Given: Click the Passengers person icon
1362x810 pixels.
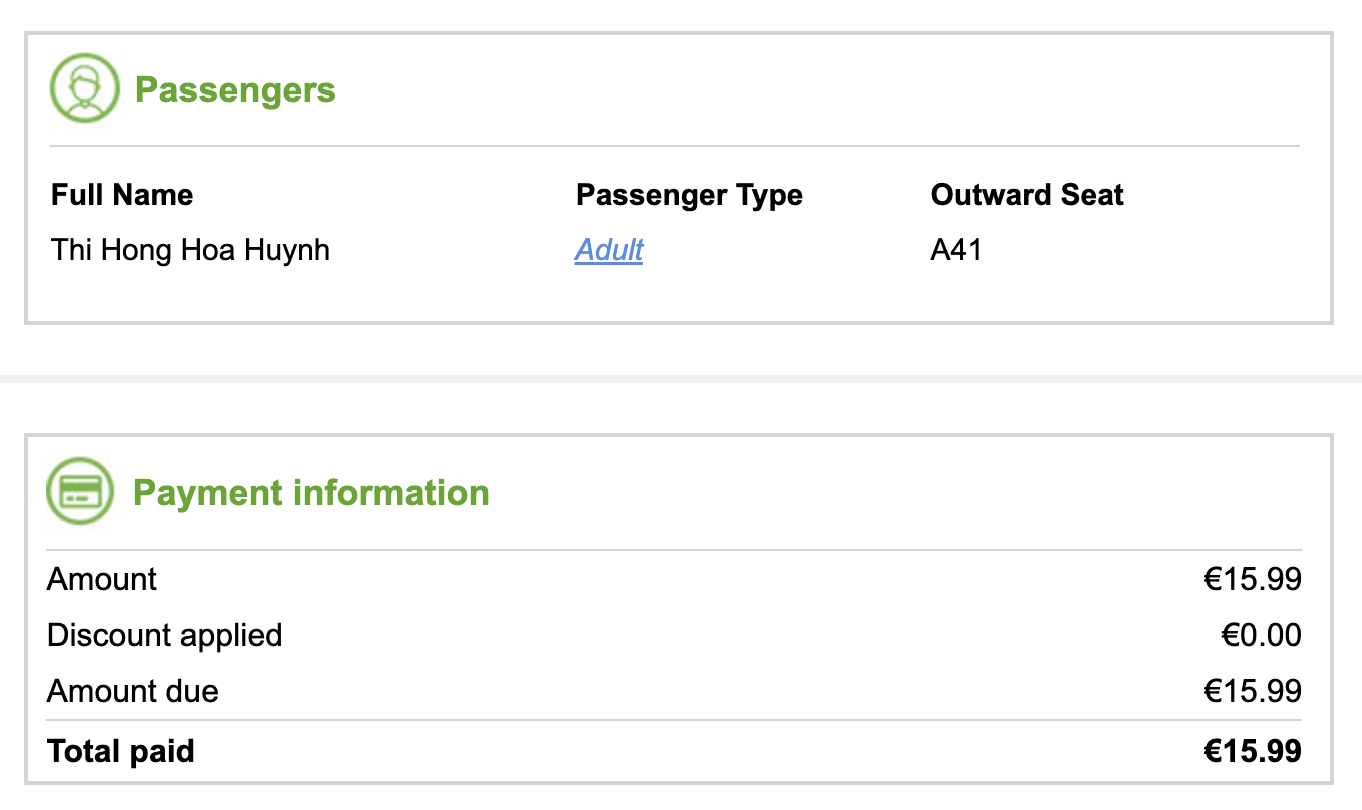Looking at the screenshot, I should pyautogui.click(x=84, y=89).
